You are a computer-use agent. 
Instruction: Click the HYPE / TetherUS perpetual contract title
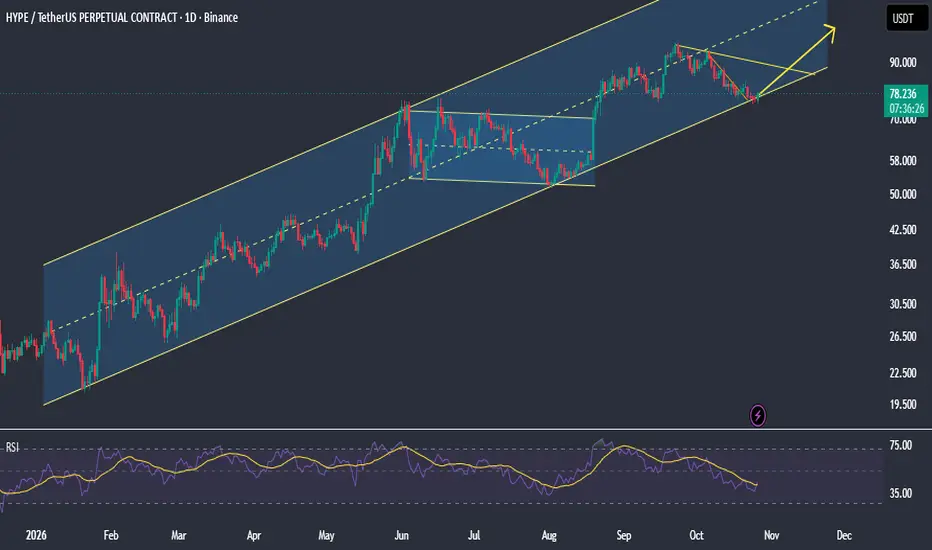122,18
